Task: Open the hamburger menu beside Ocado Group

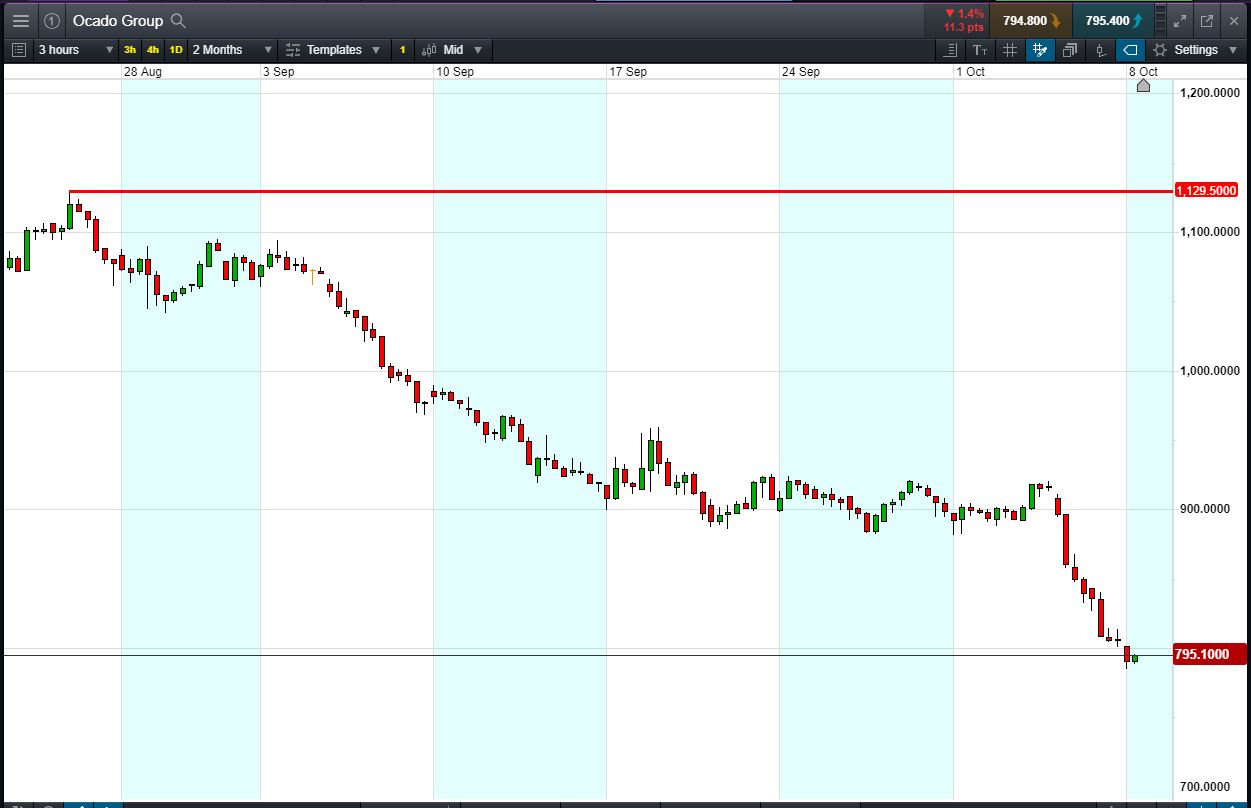Action: 20,20
